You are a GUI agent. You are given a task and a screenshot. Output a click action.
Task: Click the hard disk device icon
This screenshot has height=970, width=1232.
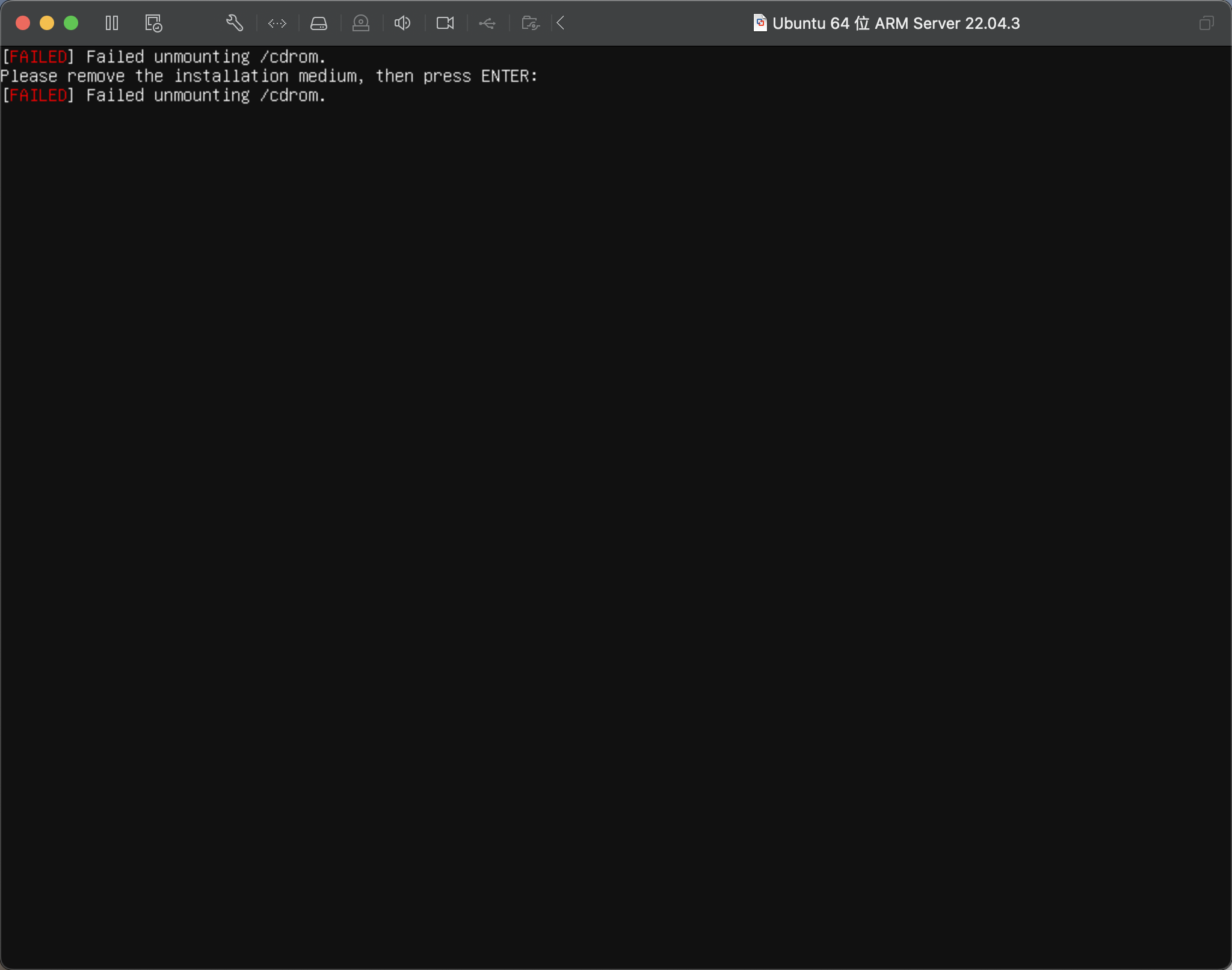(x=318, y=23)
